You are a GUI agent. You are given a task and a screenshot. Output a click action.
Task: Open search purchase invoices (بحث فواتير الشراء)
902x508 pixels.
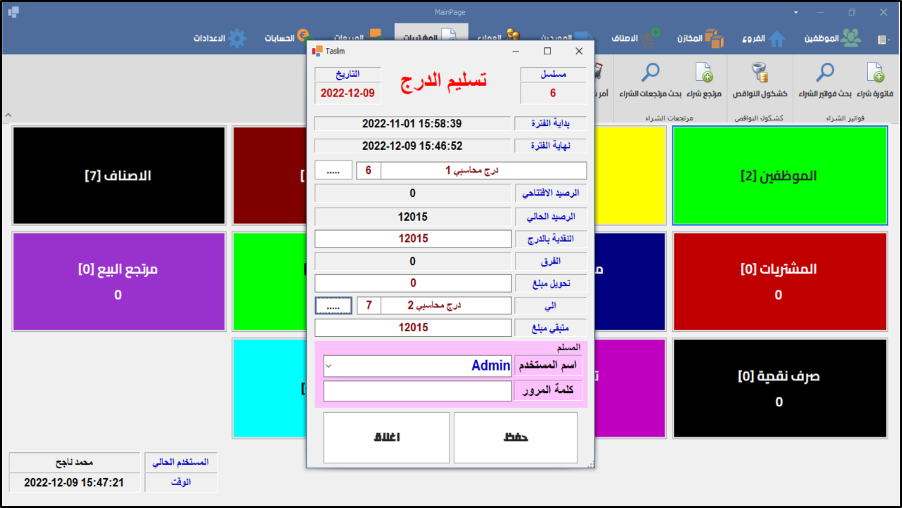(x=825, y=74)
